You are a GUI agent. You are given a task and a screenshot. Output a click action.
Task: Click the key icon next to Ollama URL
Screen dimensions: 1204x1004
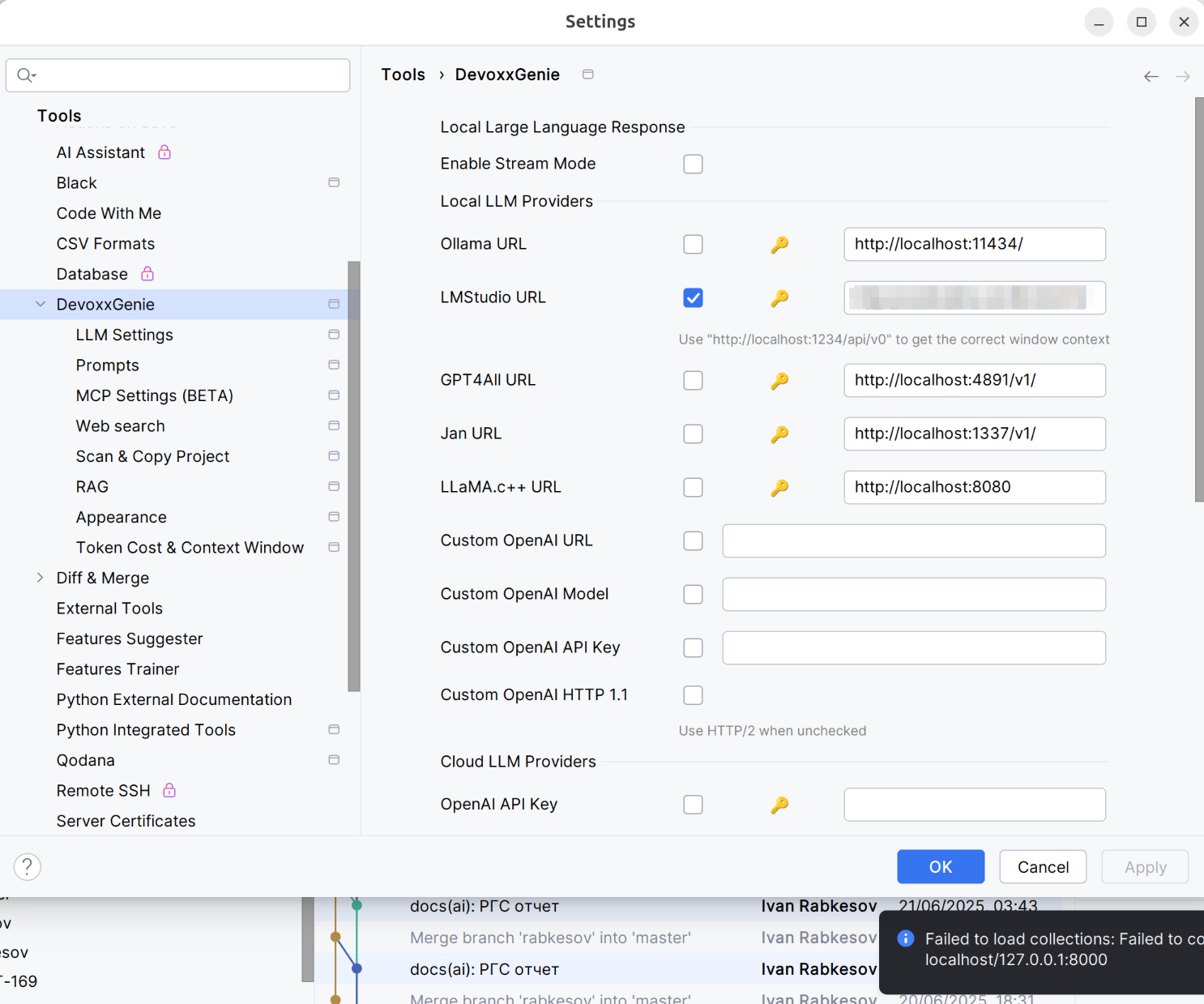pos(779,245)
